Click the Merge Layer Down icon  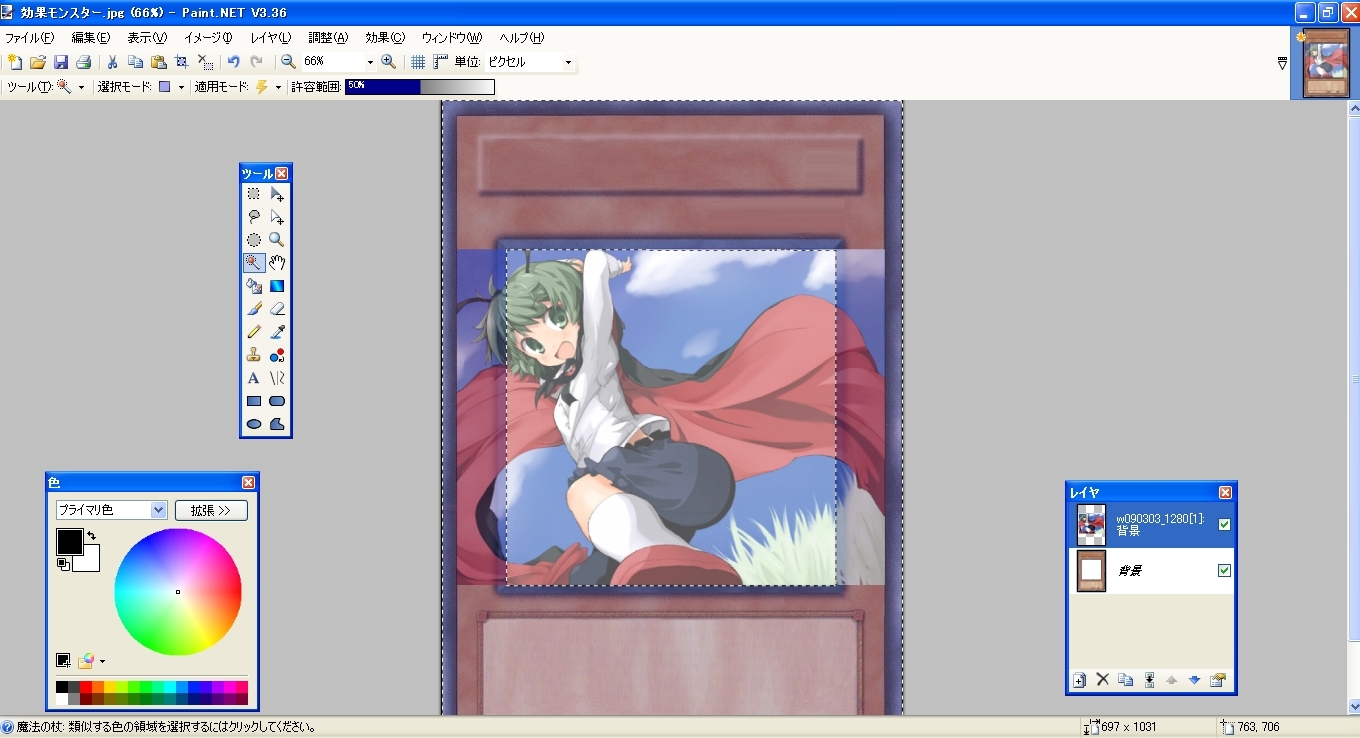[x=1149, y=680]
